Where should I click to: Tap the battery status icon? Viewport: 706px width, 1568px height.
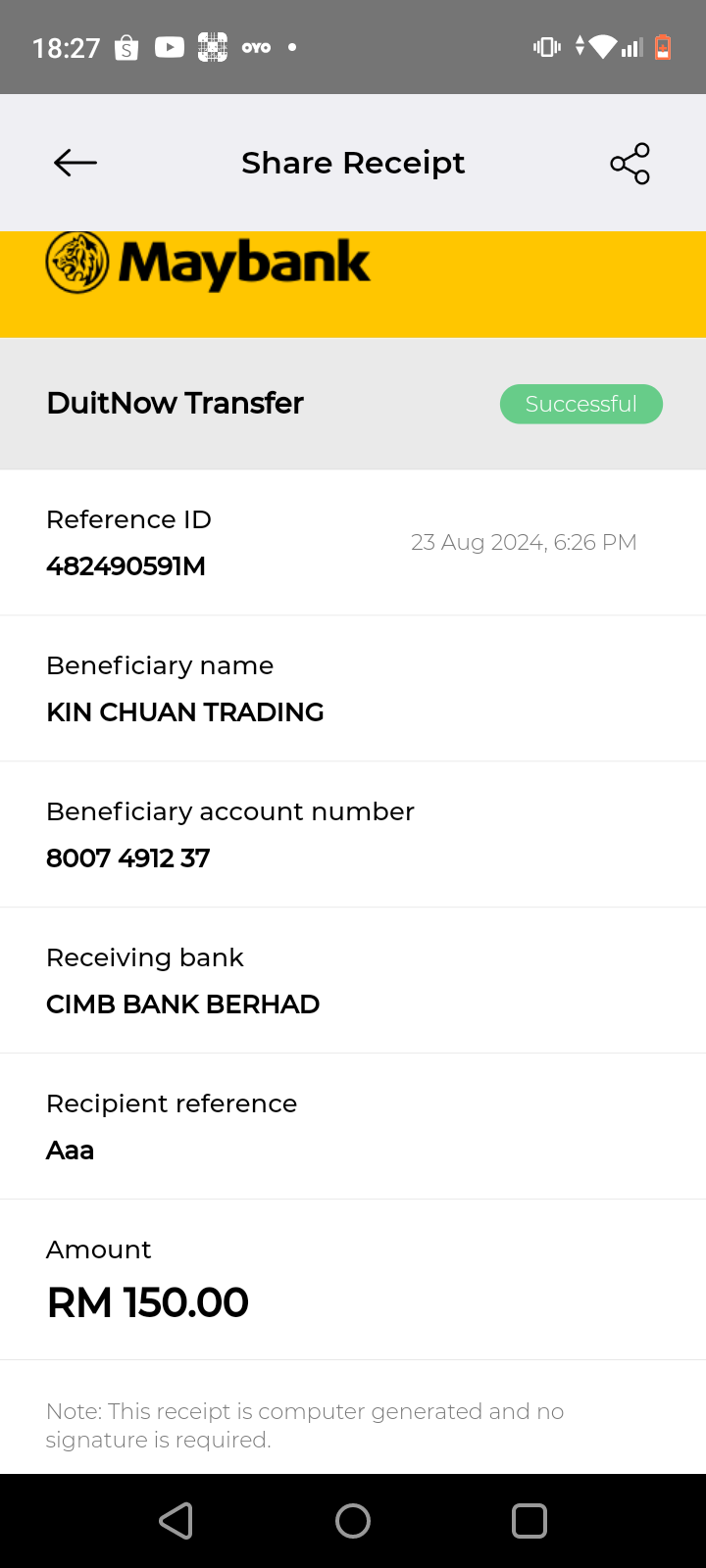tap(663, 47)
